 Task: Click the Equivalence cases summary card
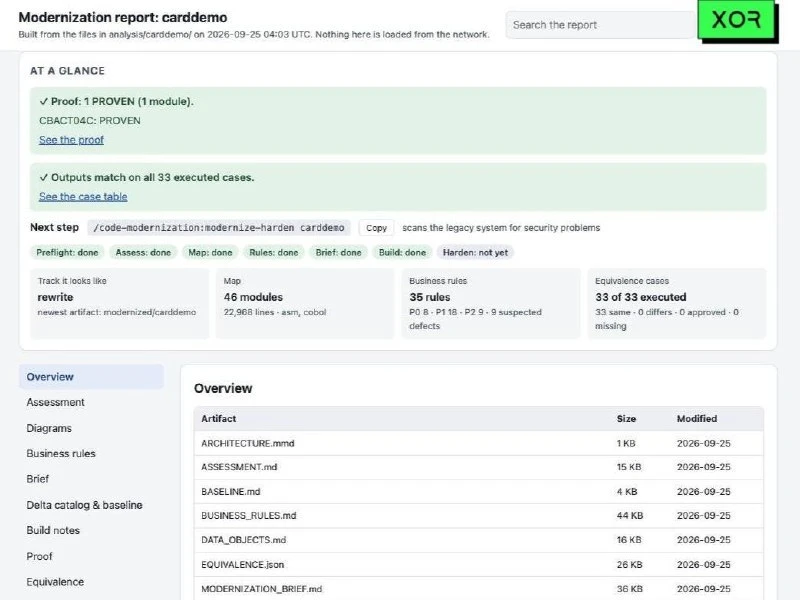677,304
